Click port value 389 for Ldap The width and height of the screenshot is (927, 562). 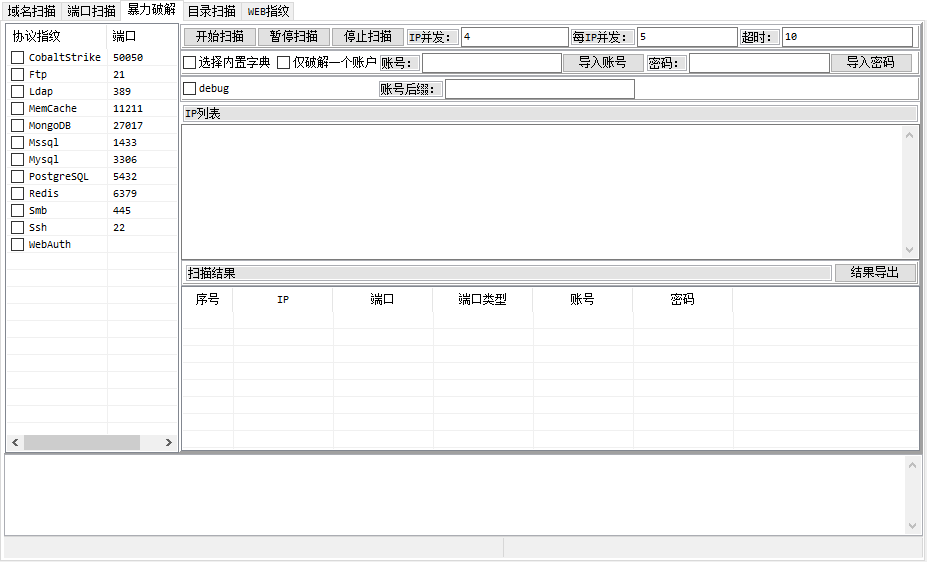[122, 92]
